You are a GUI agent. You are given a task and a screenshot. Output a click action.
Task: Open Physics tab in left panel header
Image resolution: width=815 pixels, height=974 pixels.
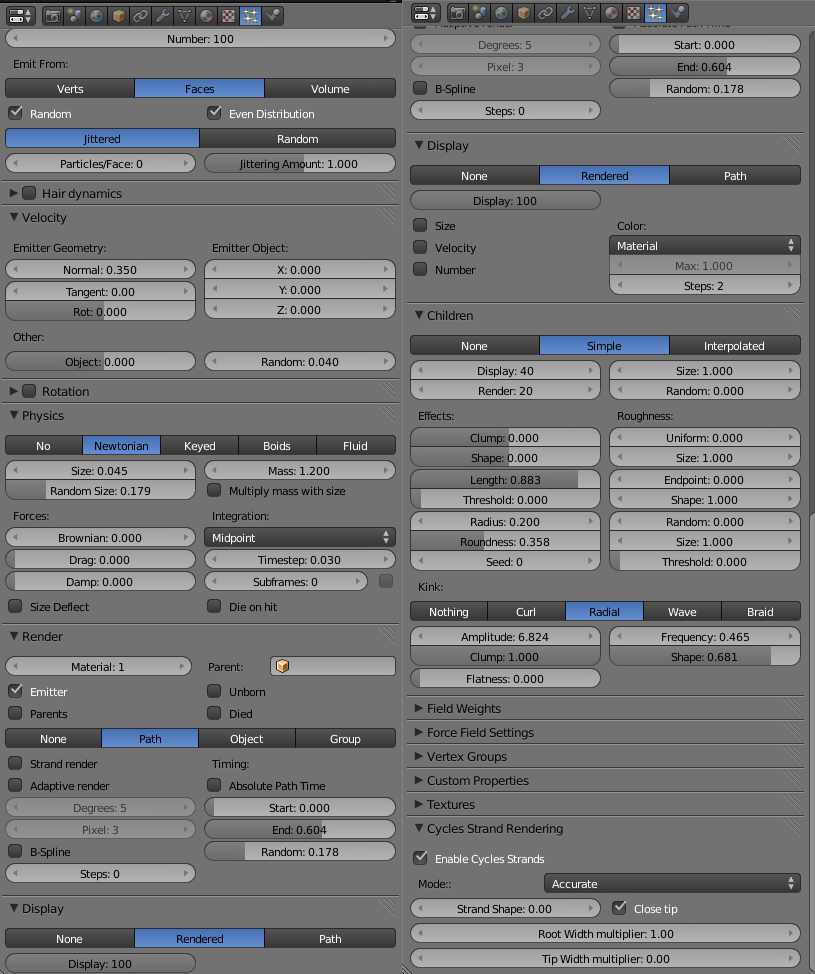point(273,16)
